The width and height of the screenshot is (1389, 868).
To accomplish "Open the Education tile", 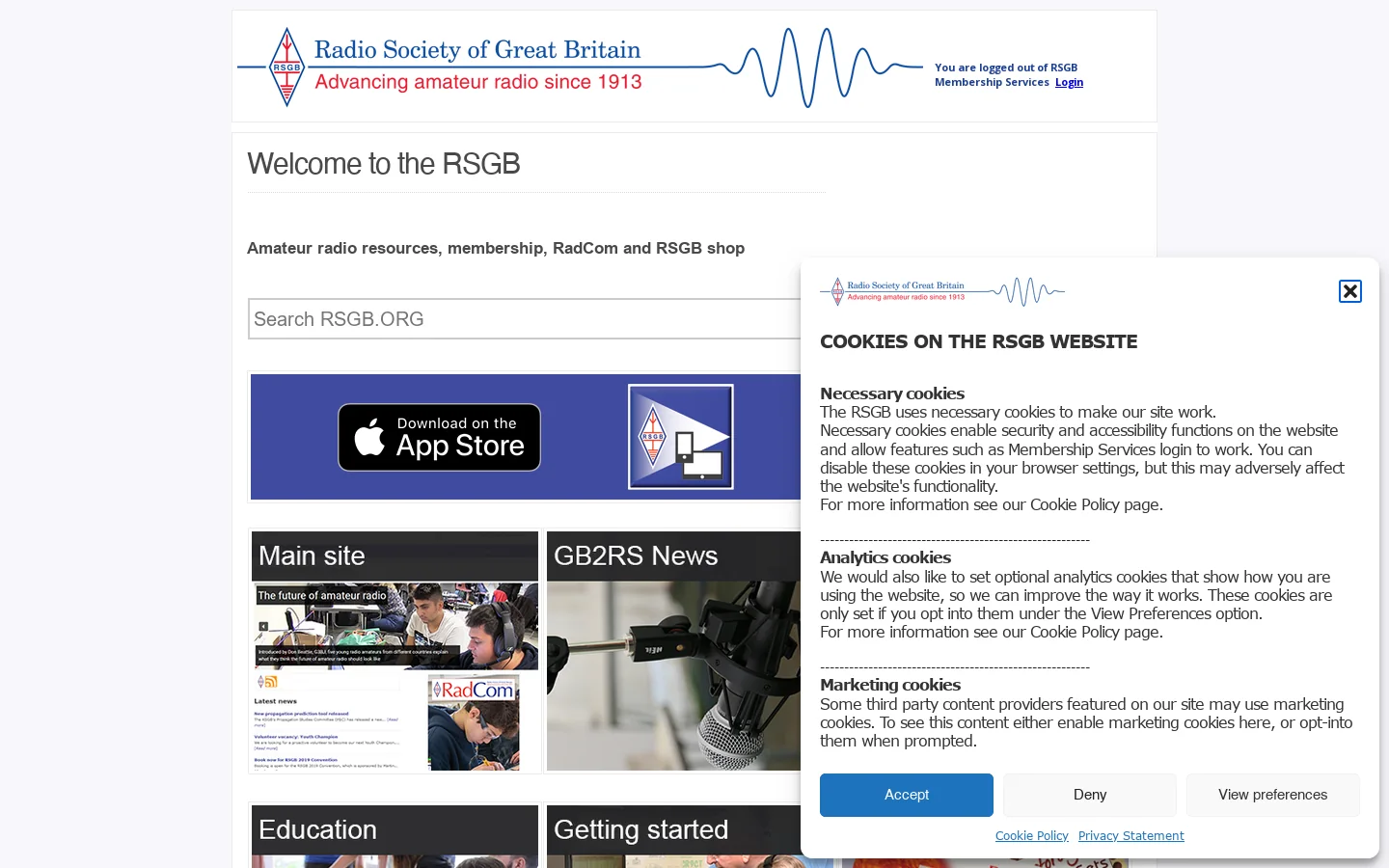I will (395, 836).
